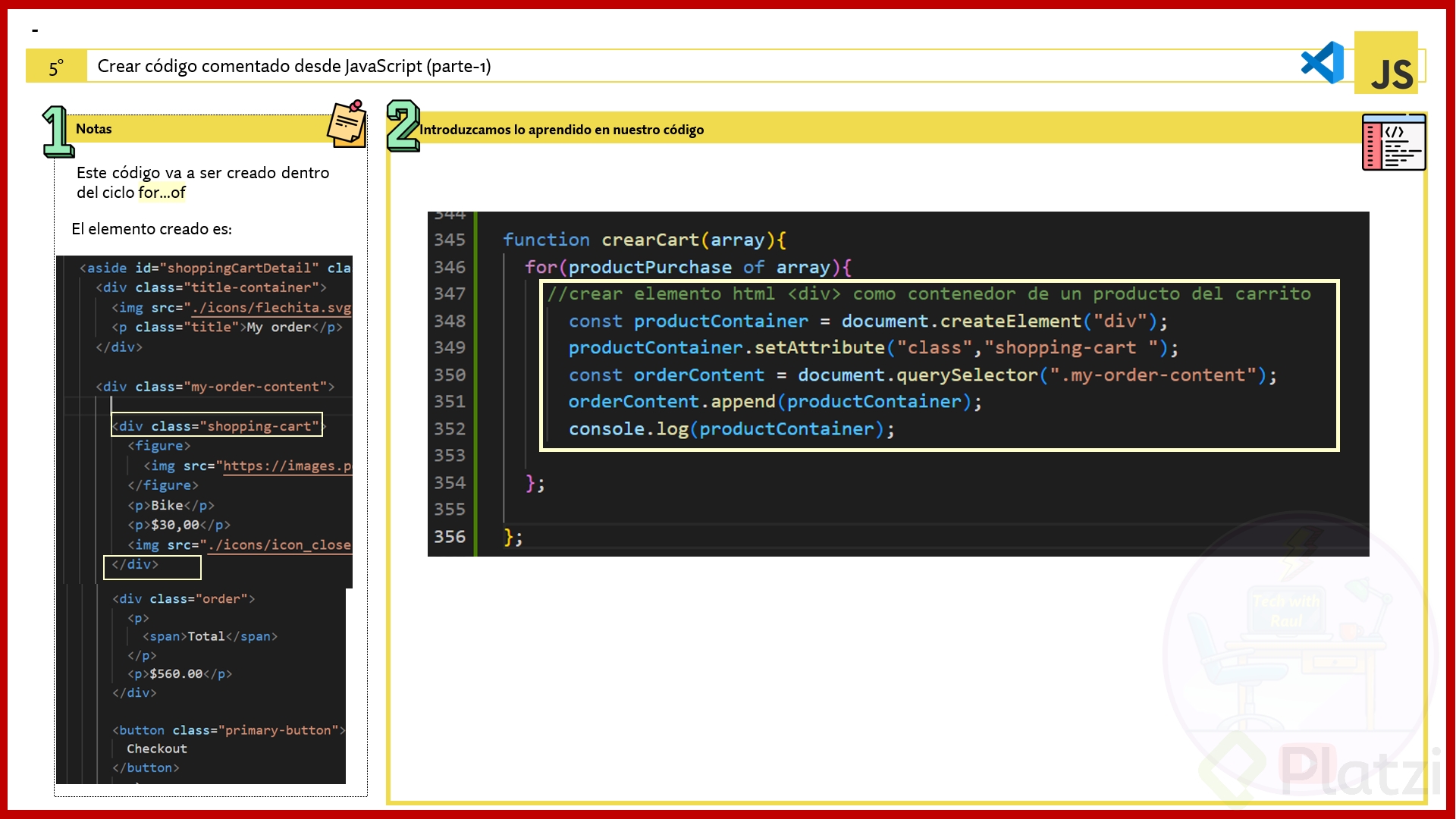The image size is (1456, 819).
Task: Click 'function crearCart(array){' code line
Action: pyautogui.click(x=645, y=240)
